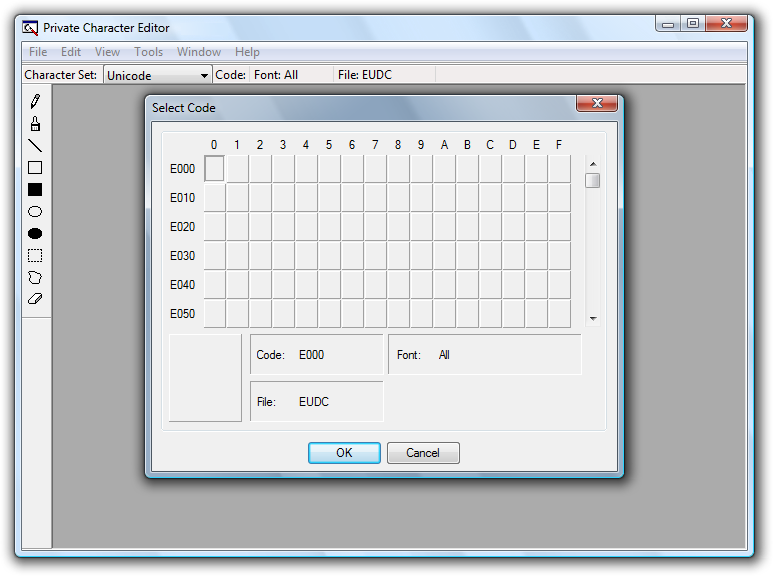Image resolution: width=773 pixels, height=576 pixels.
Task: Click the Private Character Editor title icon
Action: 30,28
